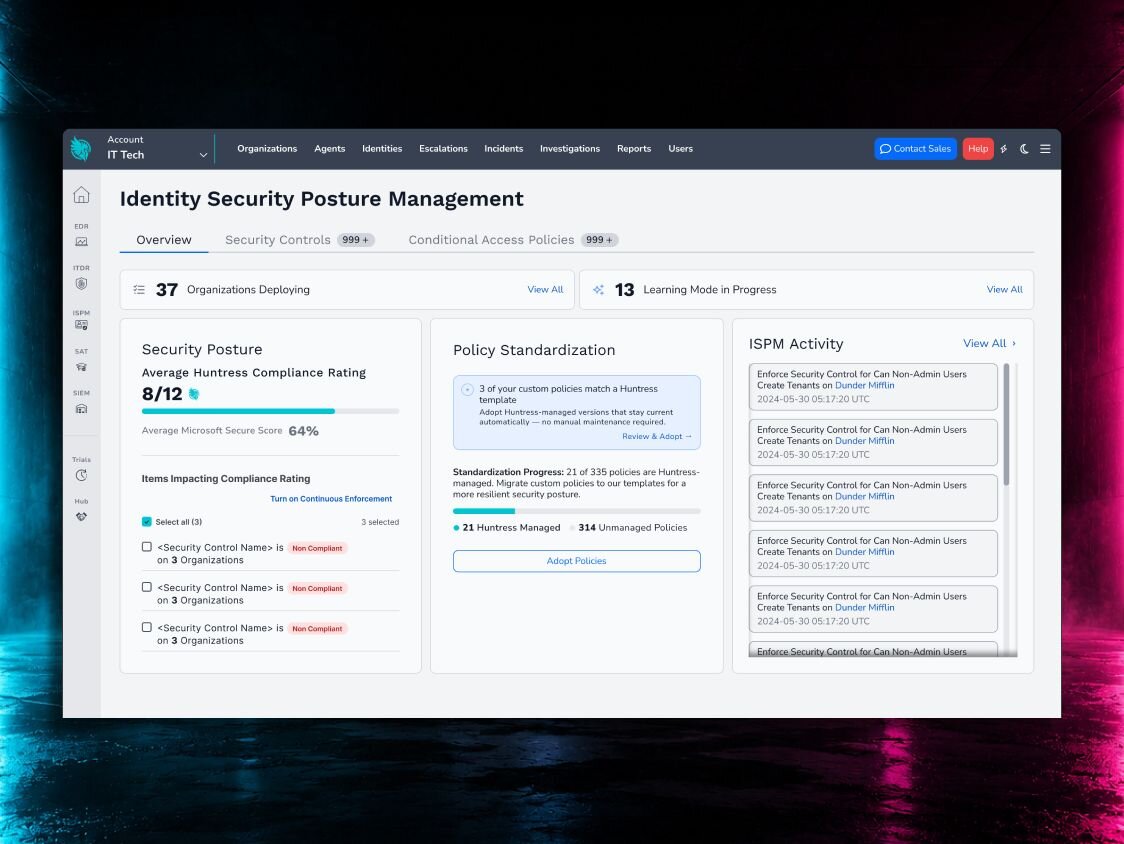Click the 3 selected label

(x=380, y=522)
